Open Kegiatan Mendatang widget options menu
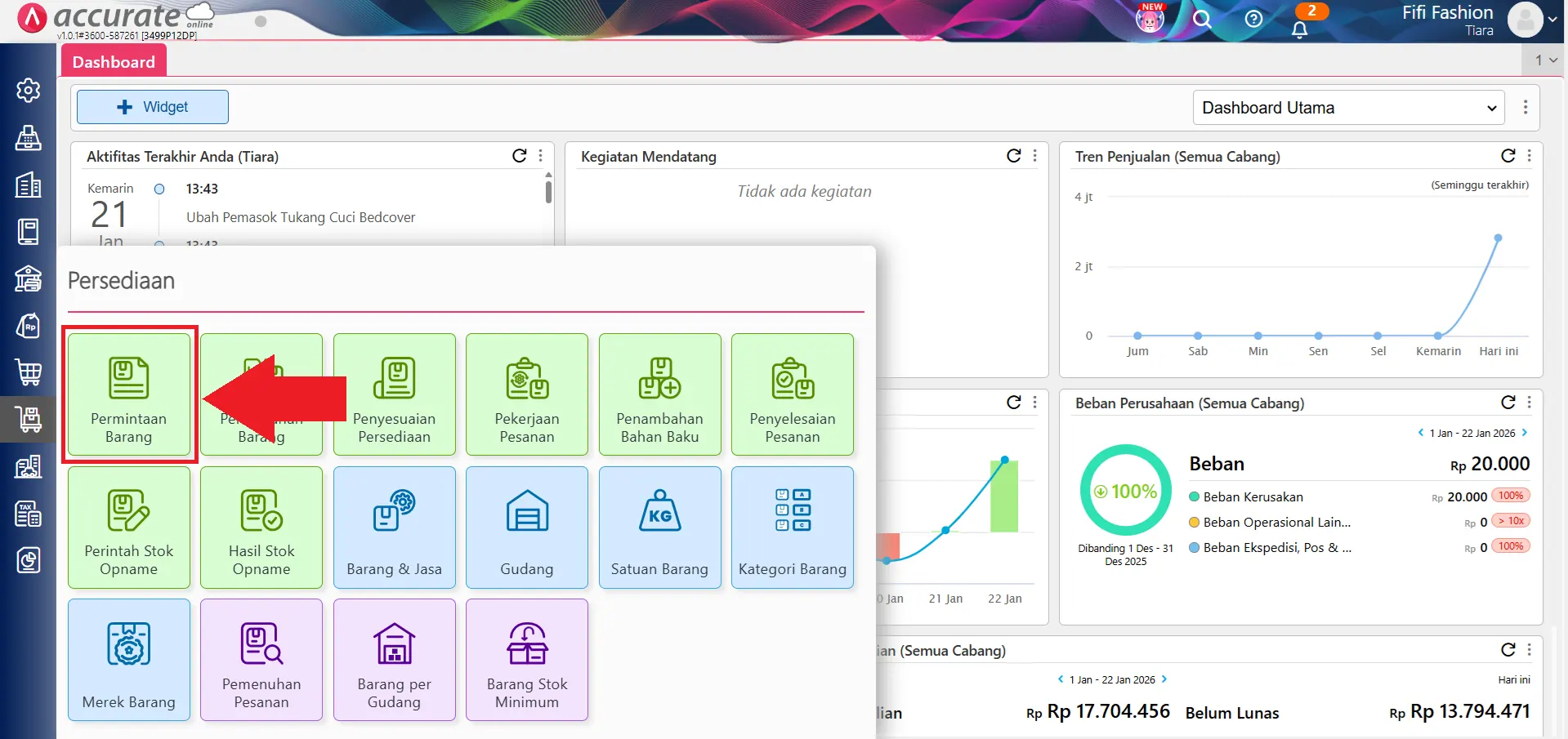Viewport: 1568px width, 739px height. [1035, 156]
